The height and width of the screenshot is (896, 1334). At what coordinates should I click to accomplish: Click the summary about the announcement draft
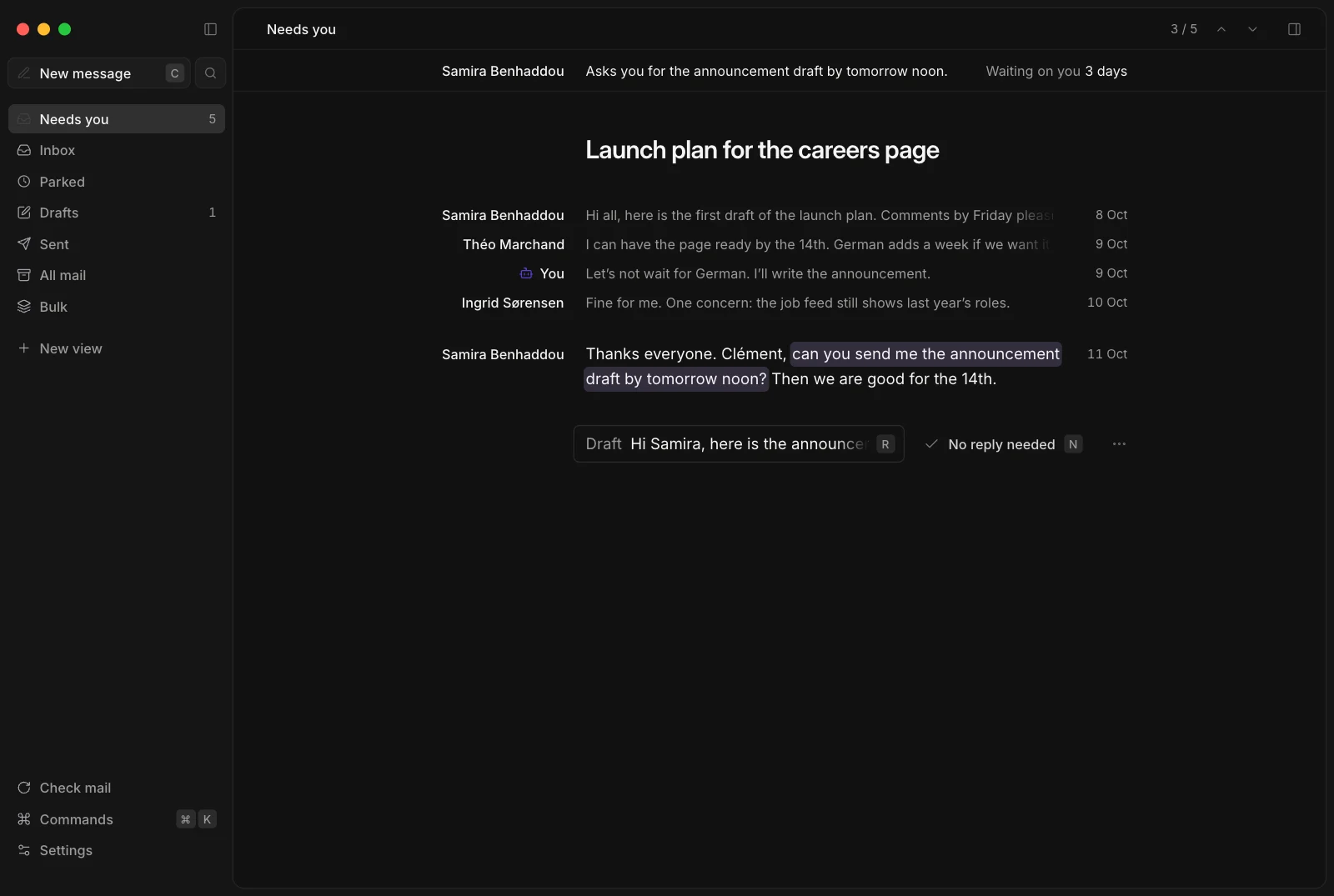(766, 72)
